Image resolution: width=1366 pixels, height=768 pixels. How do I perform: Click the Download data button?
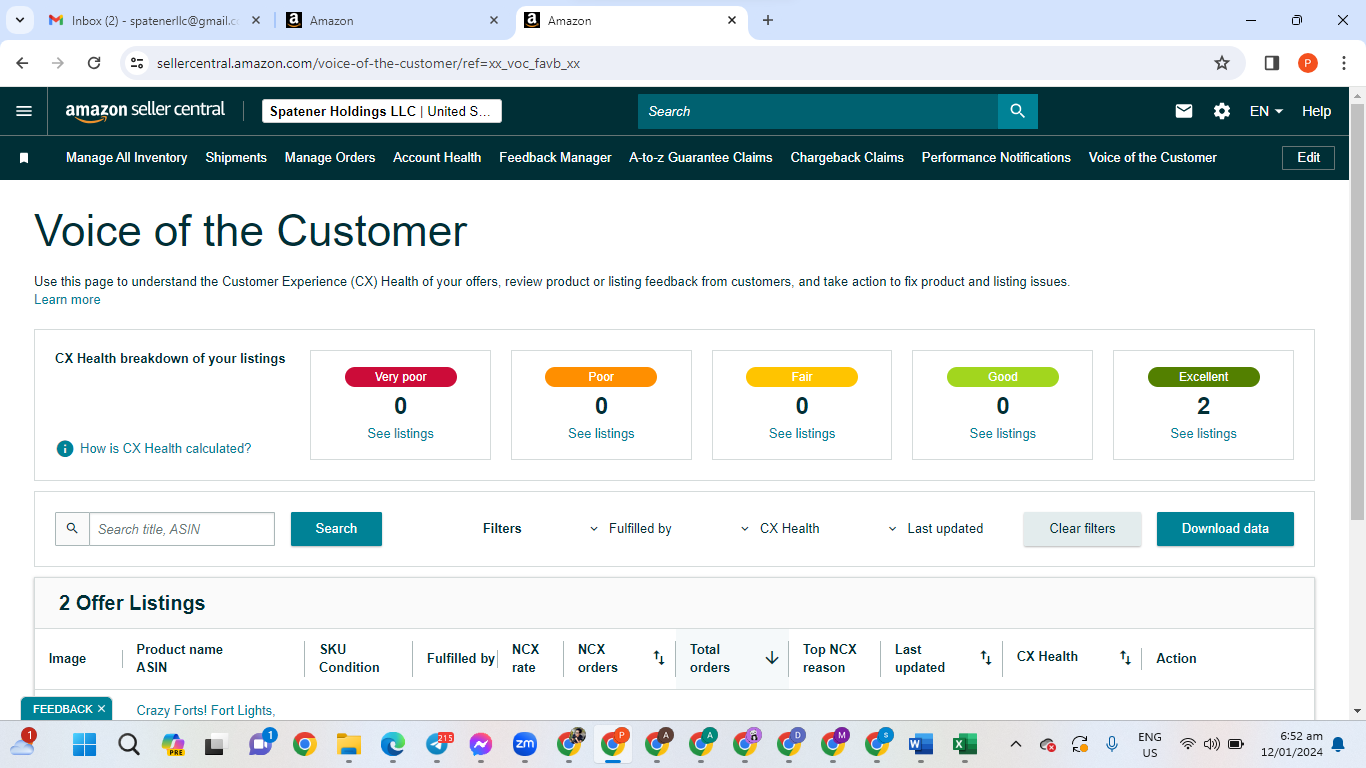click(1225, 529)
